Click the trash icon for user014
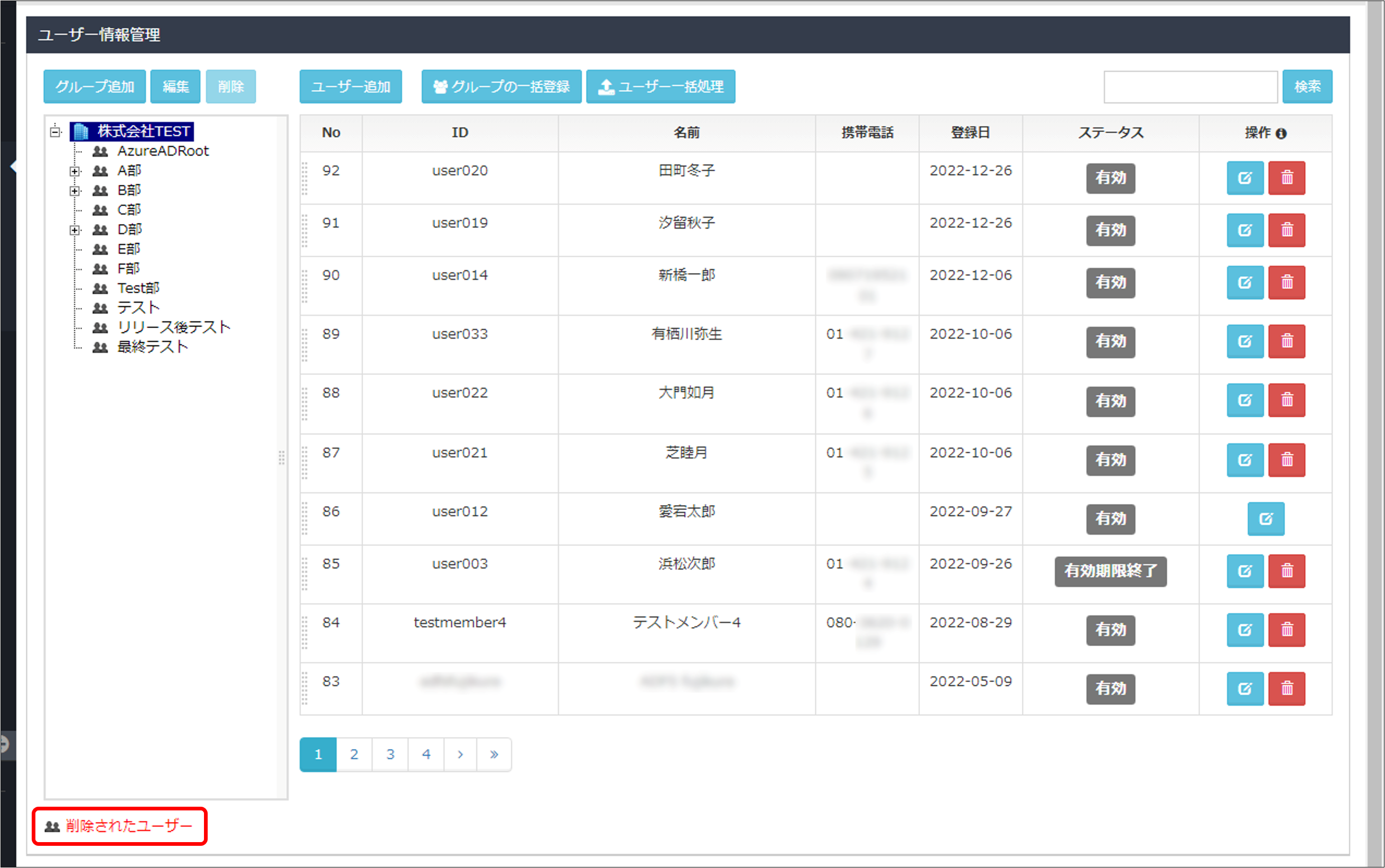 point(1287,283)
